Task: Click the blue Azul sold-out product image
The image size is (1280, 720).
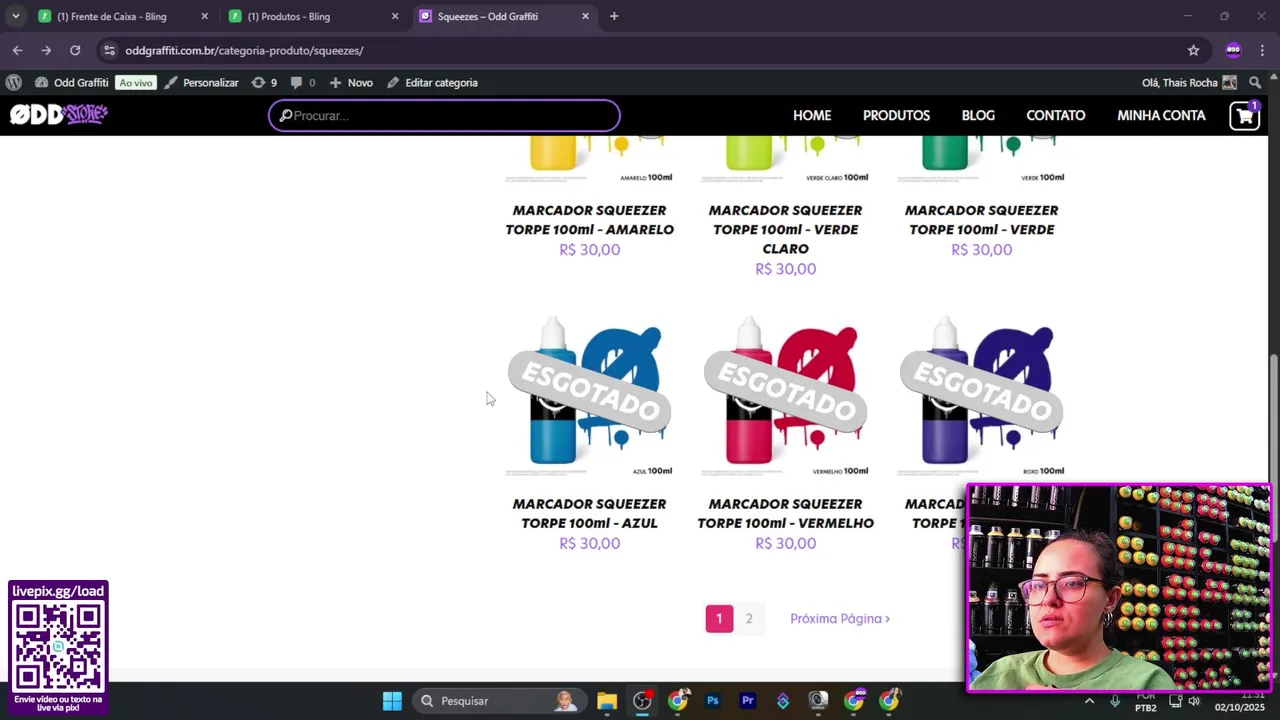Action: pos(589,396)
